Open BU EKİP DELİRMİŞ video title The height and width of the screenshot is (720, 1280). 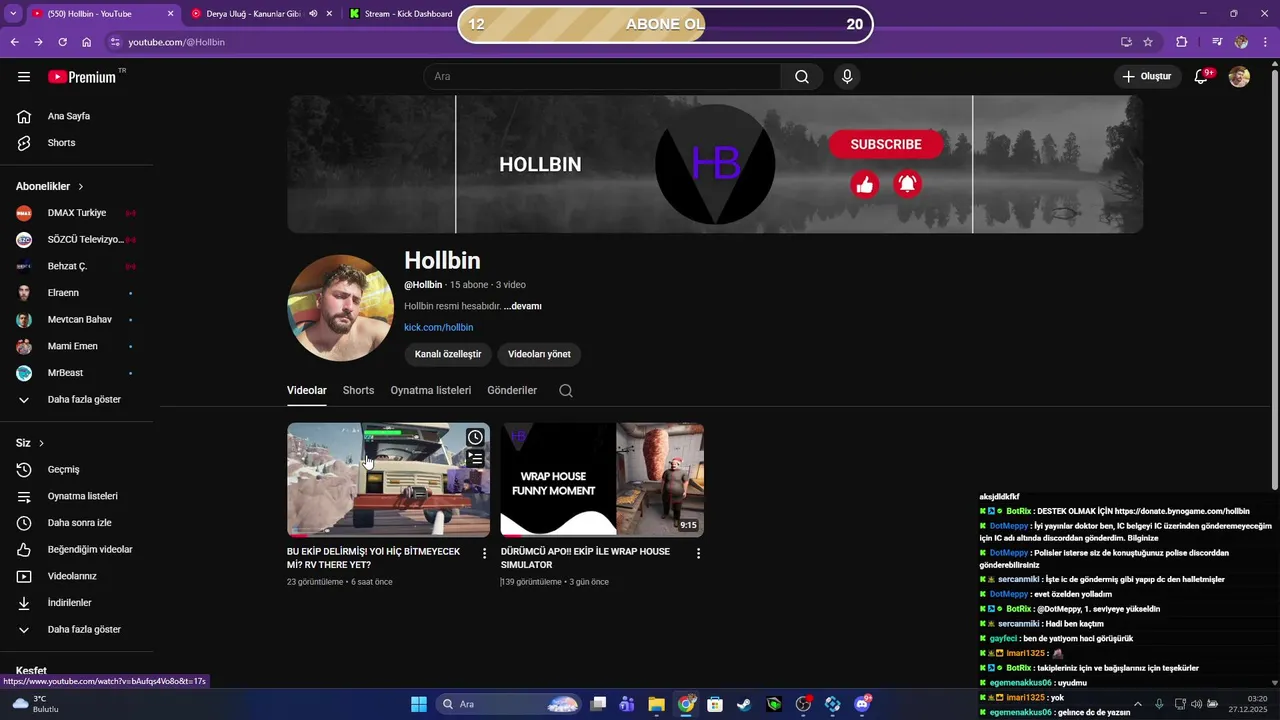(374, 558)
